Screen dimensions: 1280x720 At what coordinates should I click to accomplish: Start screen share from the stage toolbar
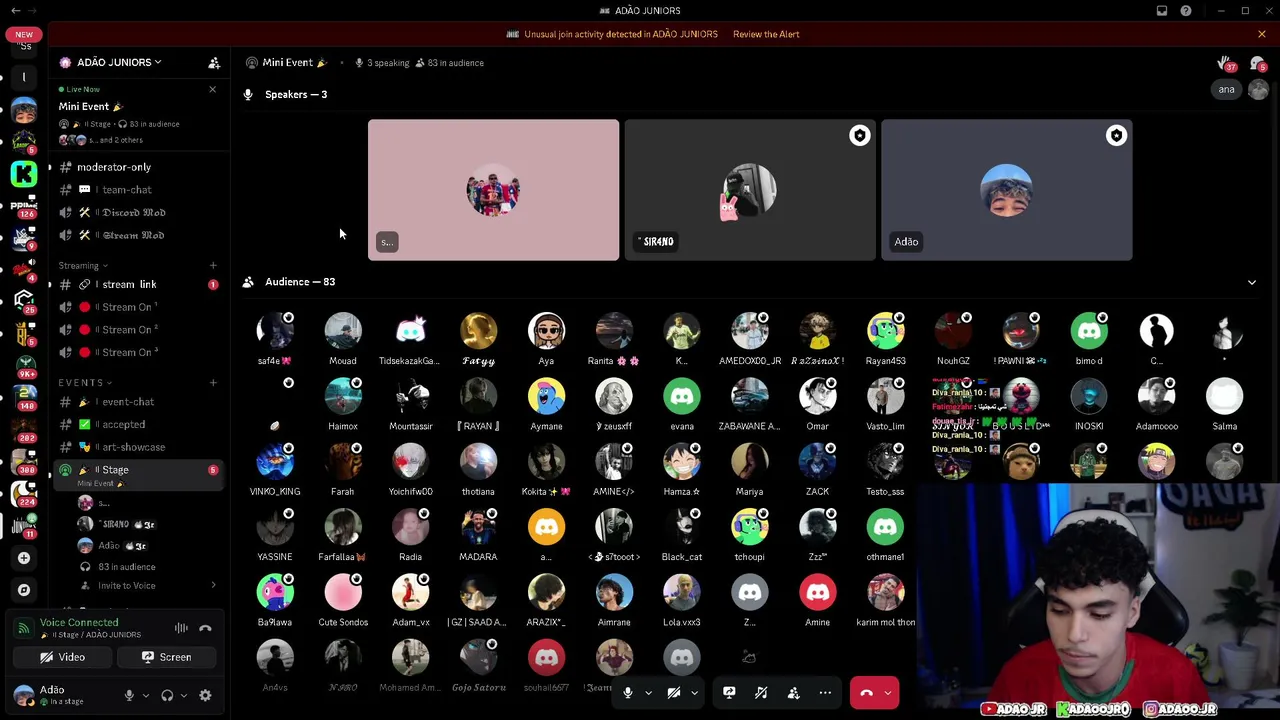(x=729, y=693)
